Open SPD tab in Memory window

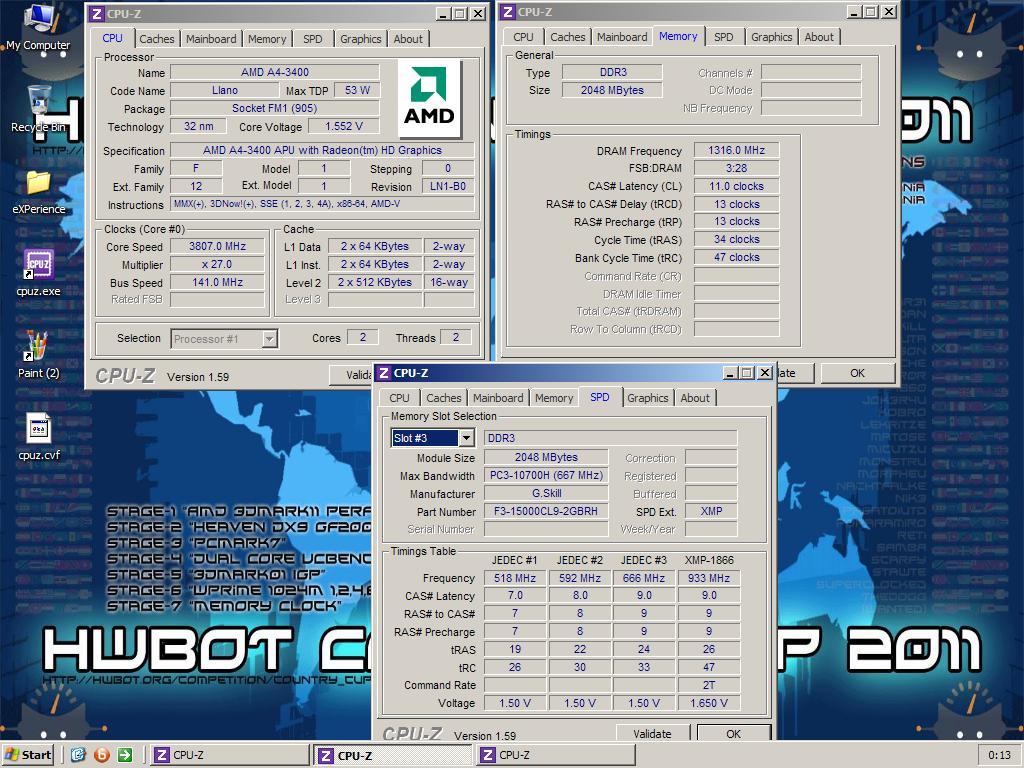pyautogui.click(x=724, y=37)
